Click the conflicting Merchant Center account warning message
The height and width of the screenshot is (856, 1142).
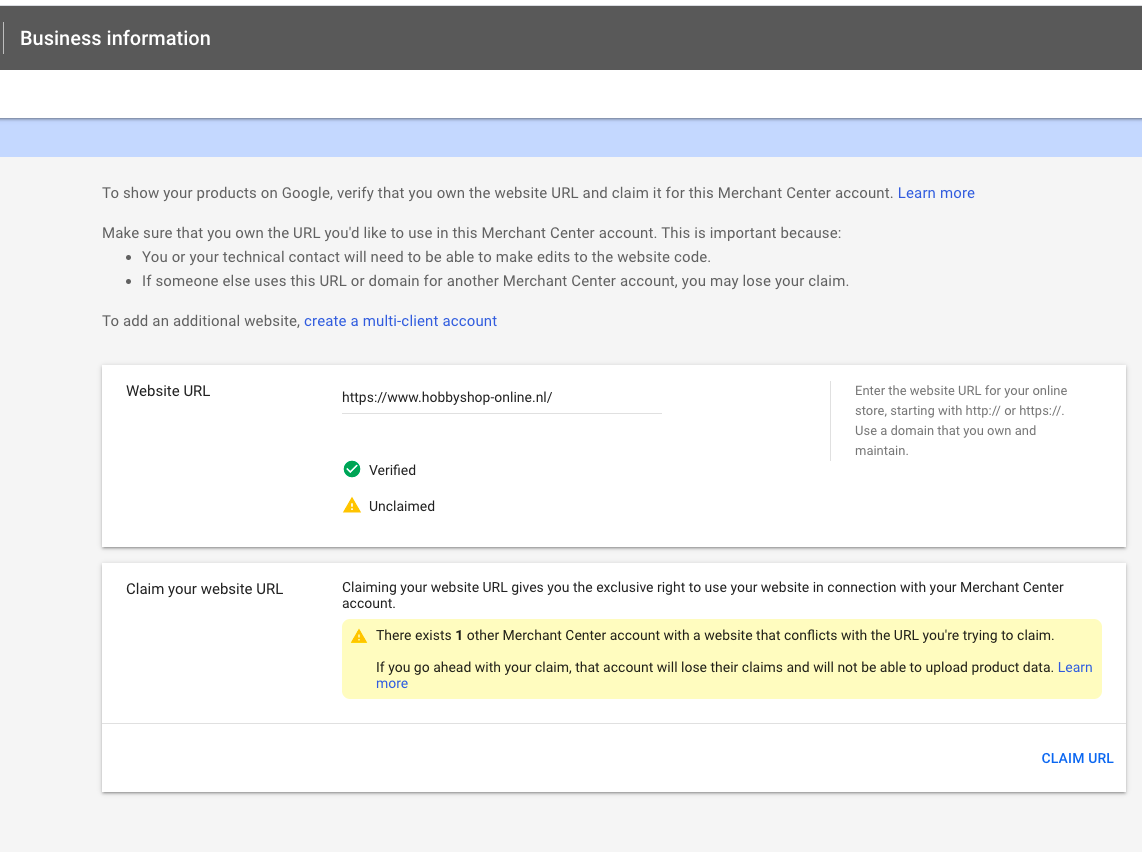tap(714, 635)
